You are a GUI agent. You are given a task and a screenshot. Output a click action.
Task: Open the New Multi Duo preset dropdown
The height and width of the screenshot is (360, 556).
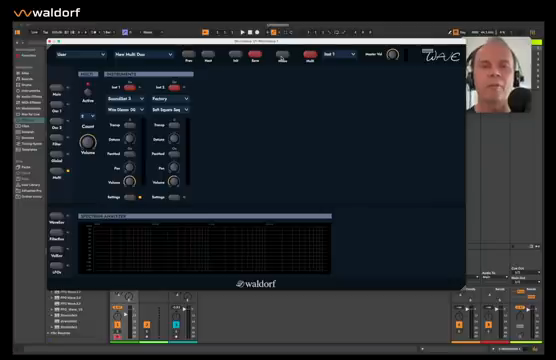[x=144, y=54]
